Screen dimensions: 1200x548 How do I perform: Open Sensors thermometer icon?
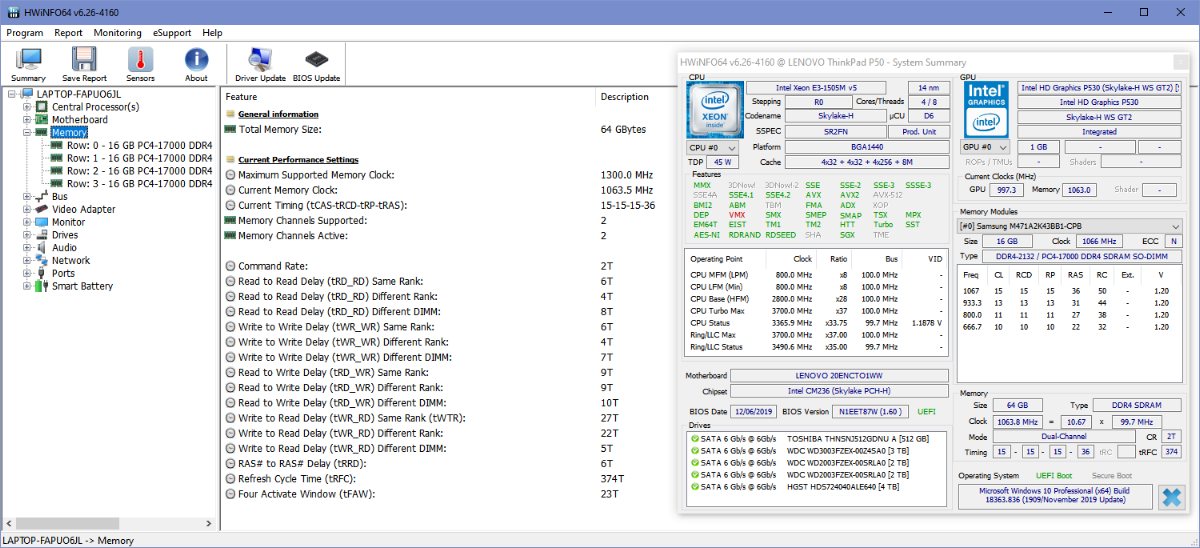(140, 64)
